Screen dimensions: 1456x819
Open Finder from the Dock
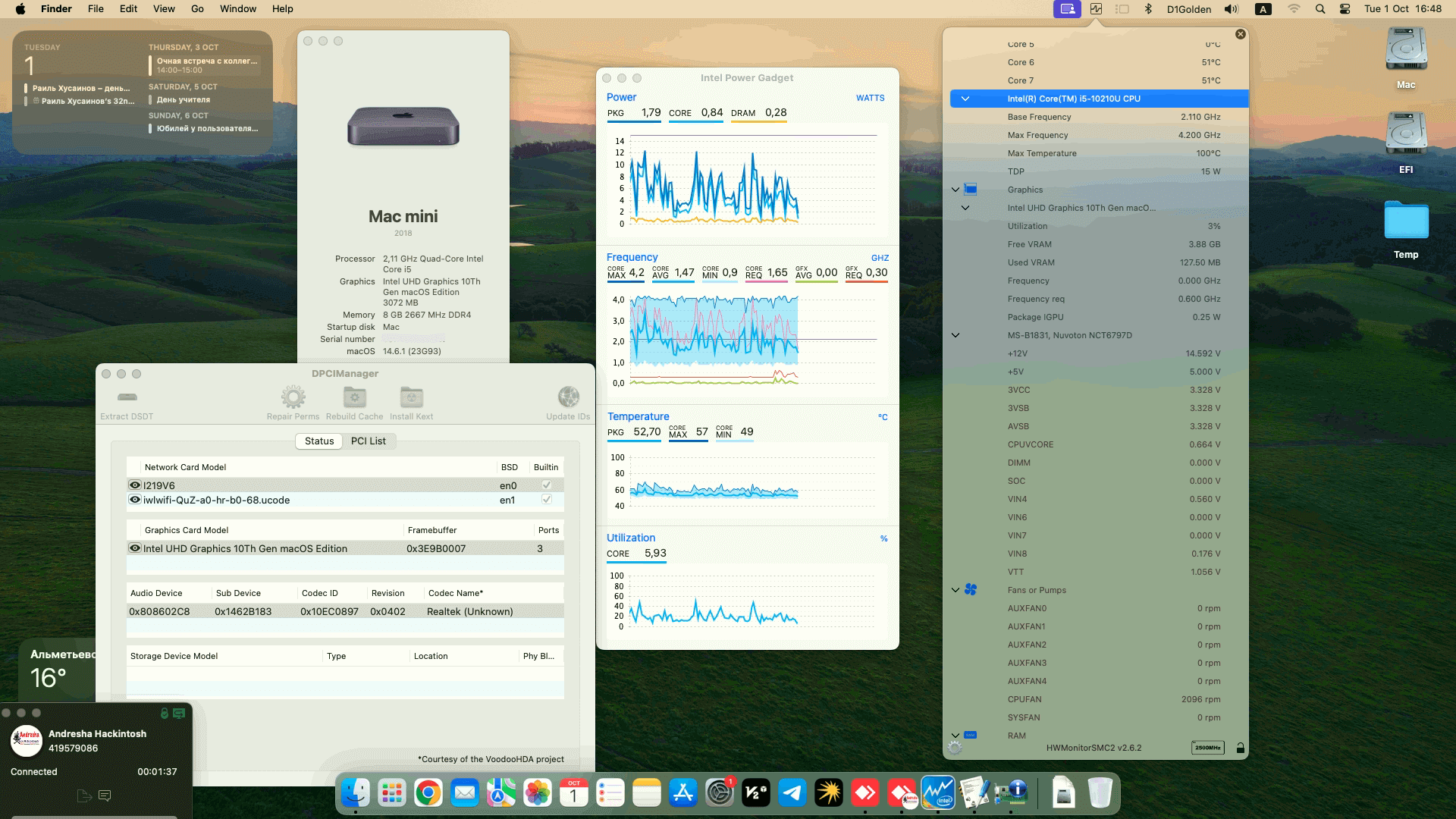point(356,793)
